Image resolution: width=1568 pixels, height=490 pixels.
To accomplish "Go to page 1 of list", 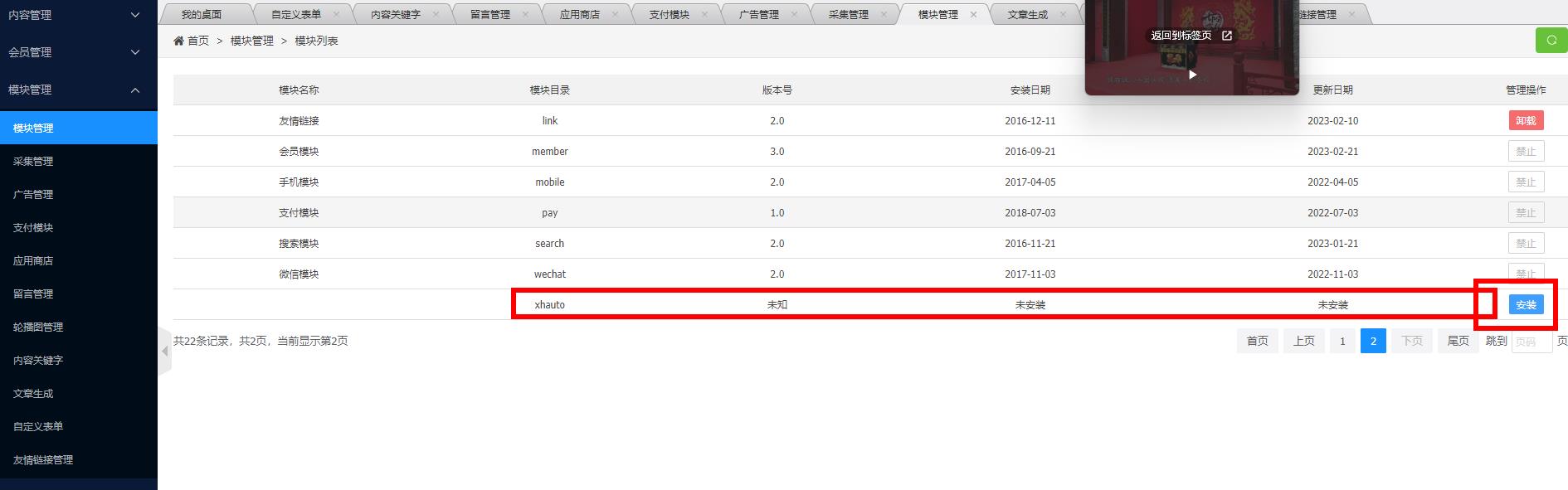I will (1342, 341).
